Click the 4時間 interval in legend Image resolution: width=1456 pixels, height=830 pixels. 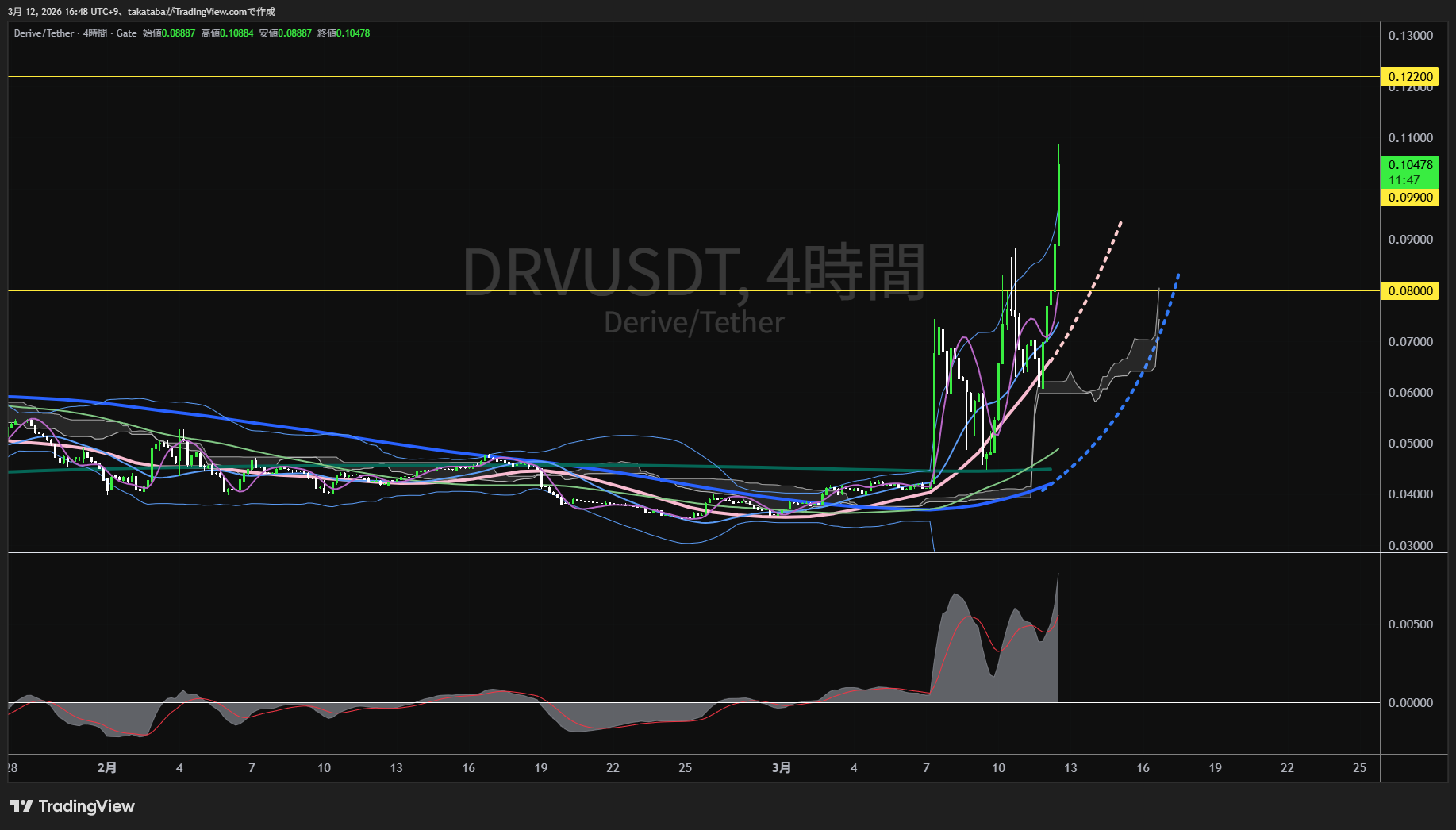(x=95, y=33)
